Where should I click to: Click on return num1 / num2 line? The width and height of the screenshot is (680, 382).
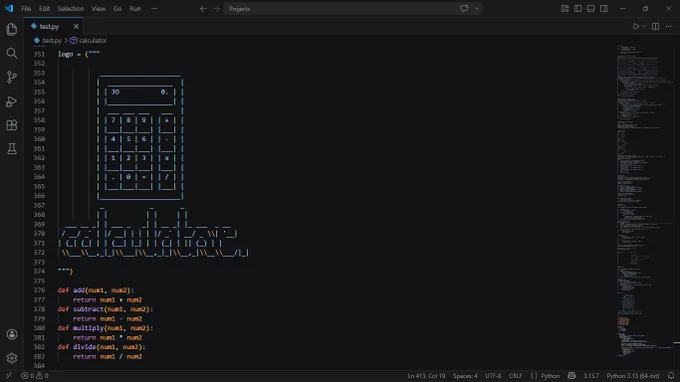pyautogui.click(x=108, y=356)
